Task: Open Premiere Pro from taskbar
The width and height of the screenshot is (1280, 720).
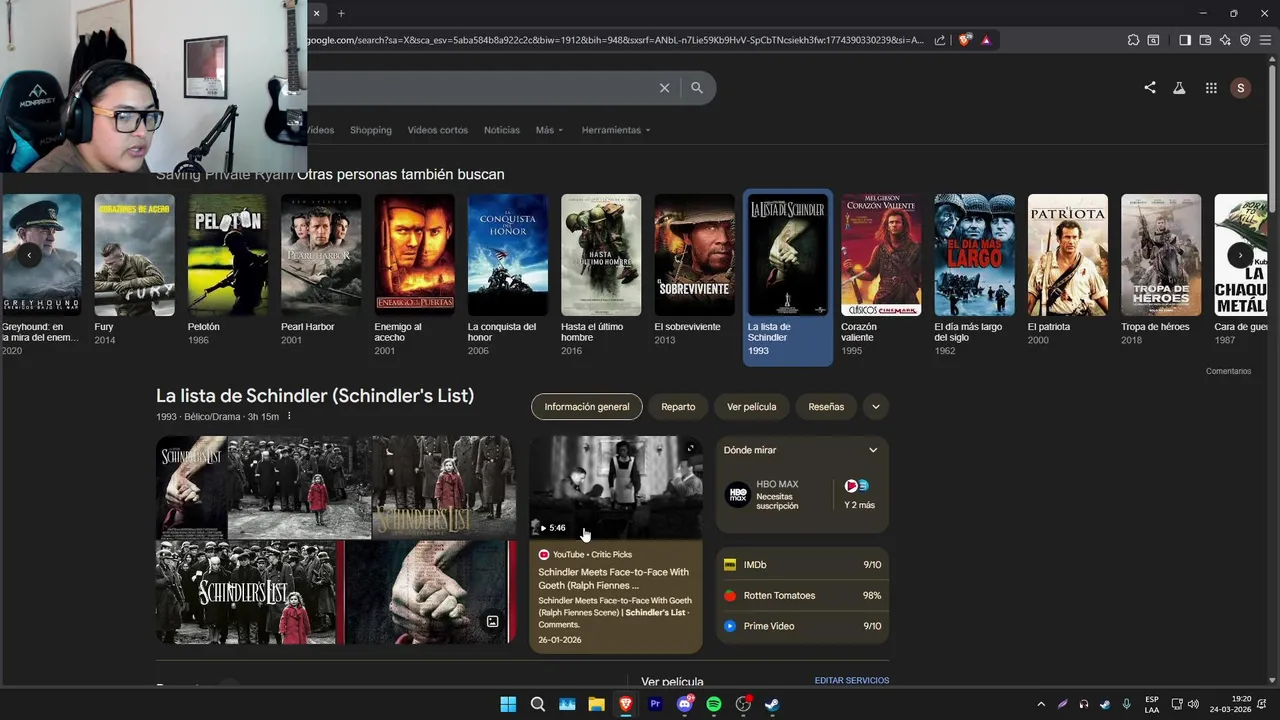Action: [x=655, y=704]
